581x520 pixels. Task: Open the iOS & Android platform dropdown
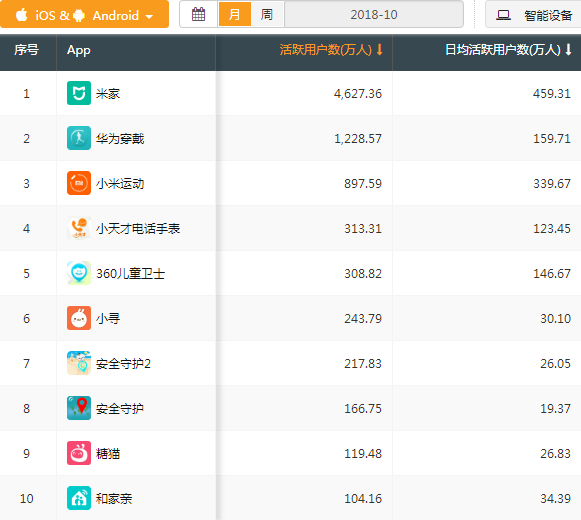pos(84,14)
